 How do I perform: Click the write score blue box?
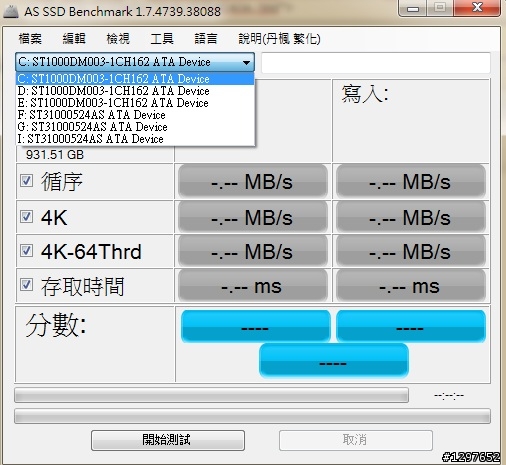point(411,326)
